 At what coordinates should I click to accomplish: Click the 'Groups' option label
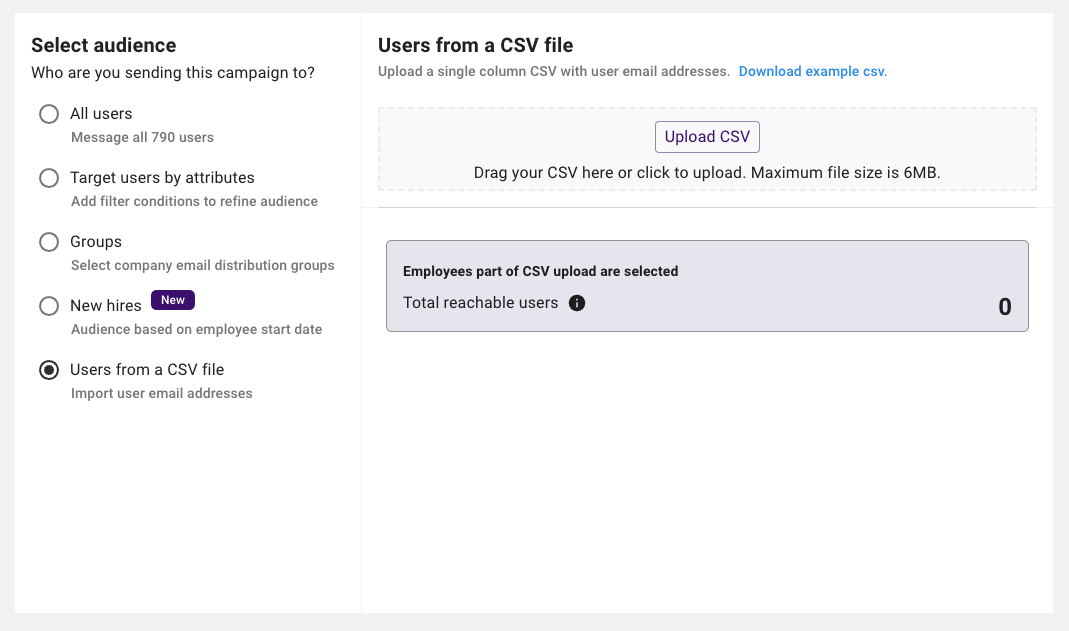96,242
